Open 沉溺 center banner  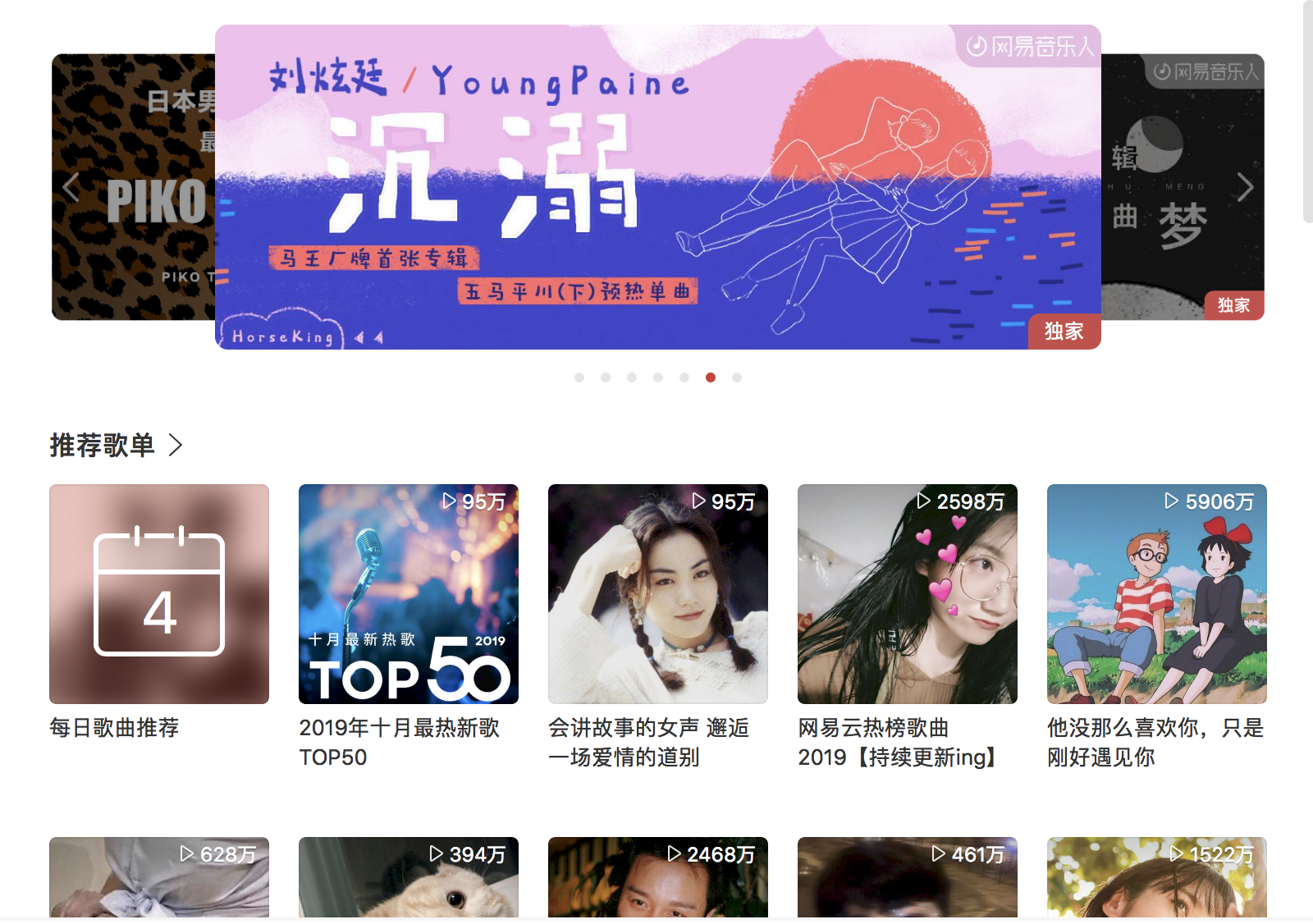pyautogui.click(x=658, y=187)
